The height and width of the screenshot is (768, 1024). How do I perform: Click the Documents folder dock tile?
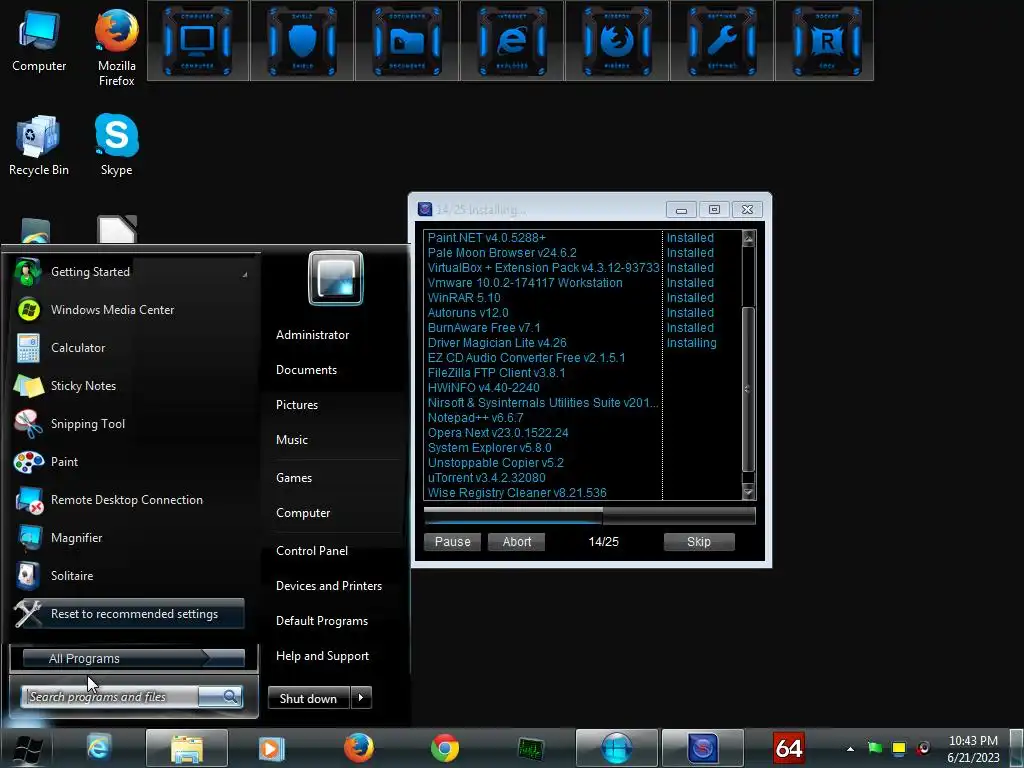[408, 40]
